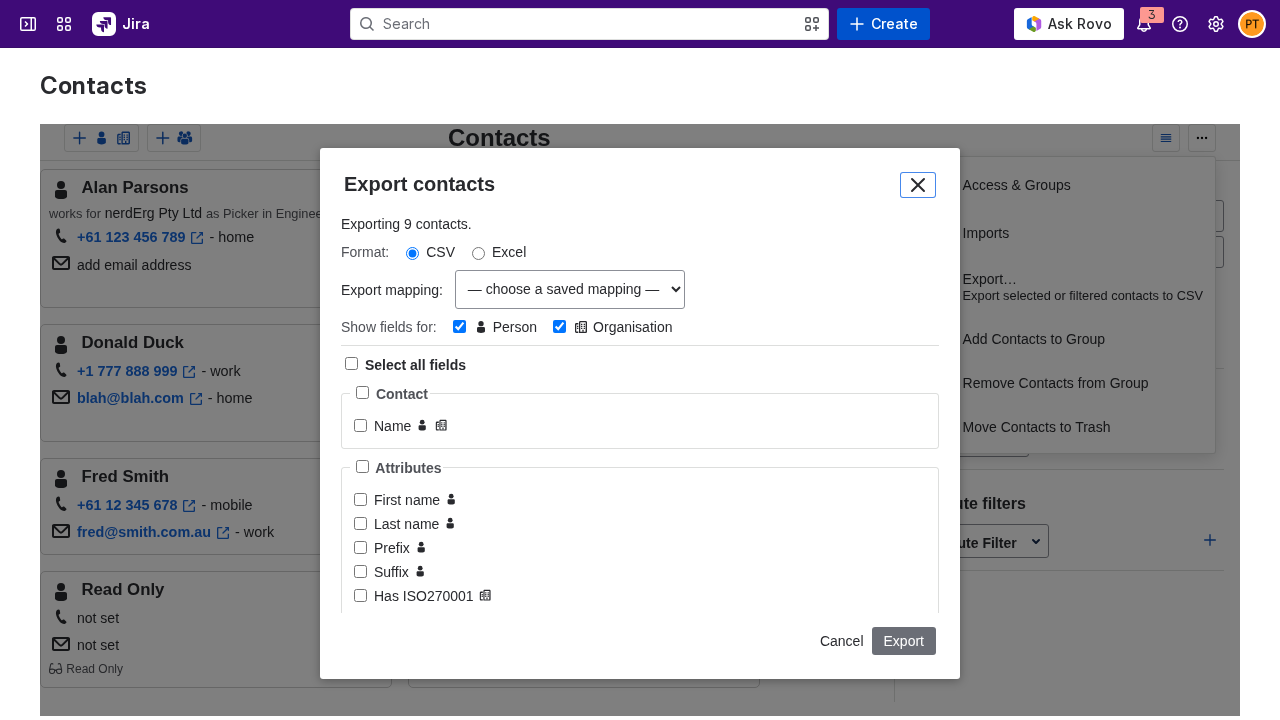
Task: Toggle the list view icon in Contacts
Action: (x=1166, y=138)
